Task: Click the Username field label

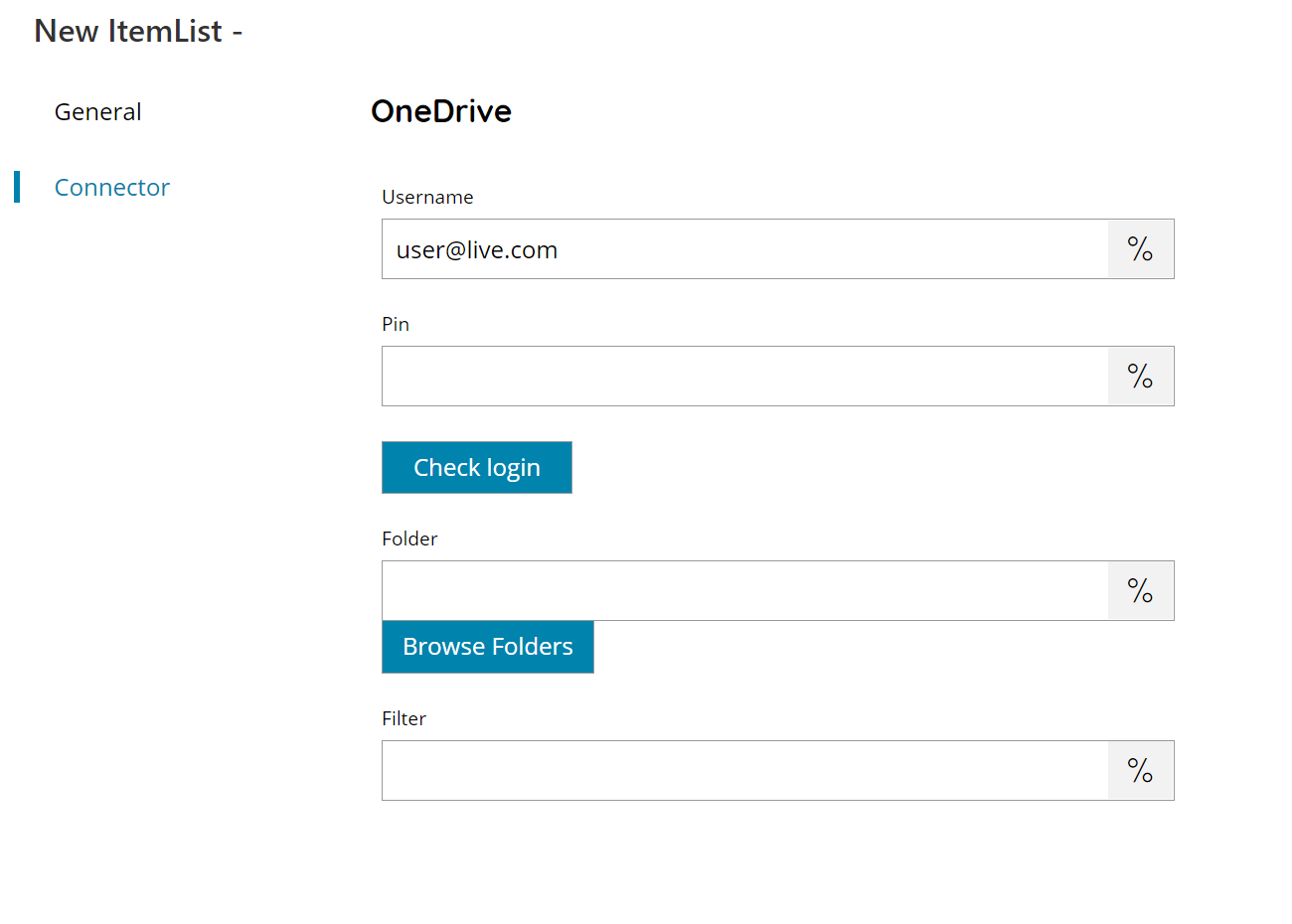Action: click(427, 197)
